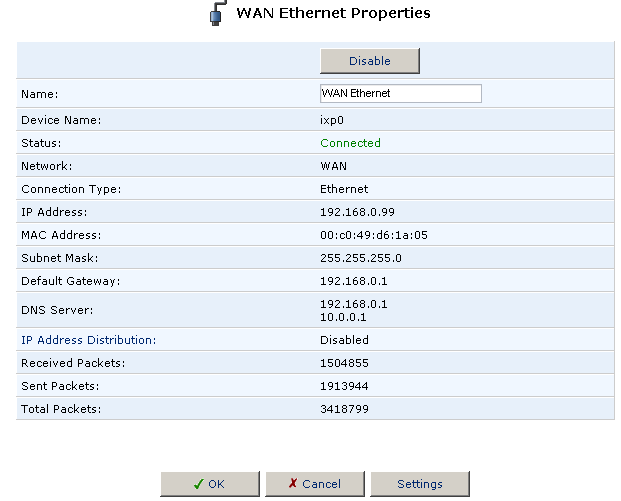Click the WAN Ethernet Properties heading
This screenshot has height=501, width=621.
tap(333, 14)
